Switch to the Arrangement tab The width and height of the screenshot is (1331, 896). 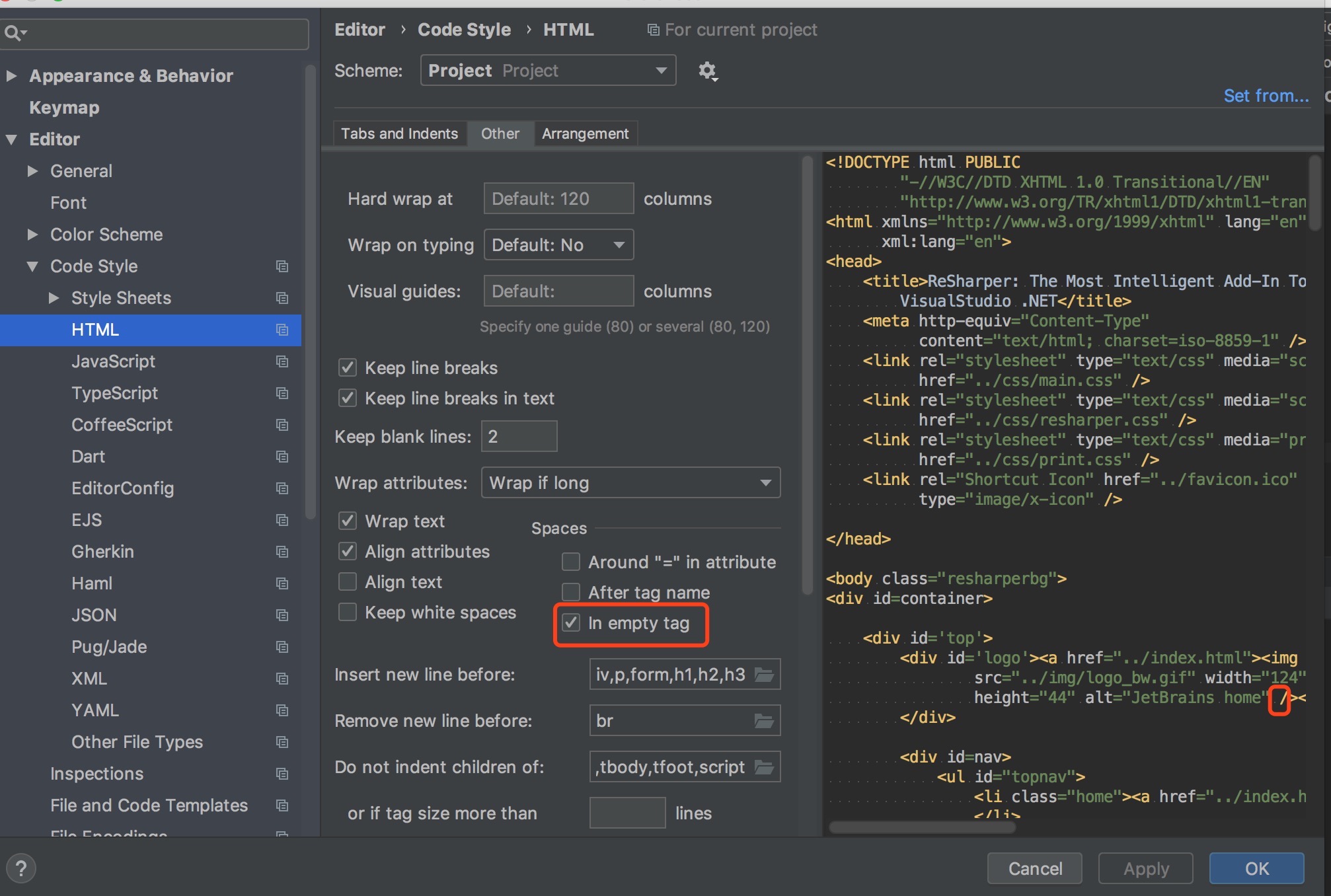[585, 133]
